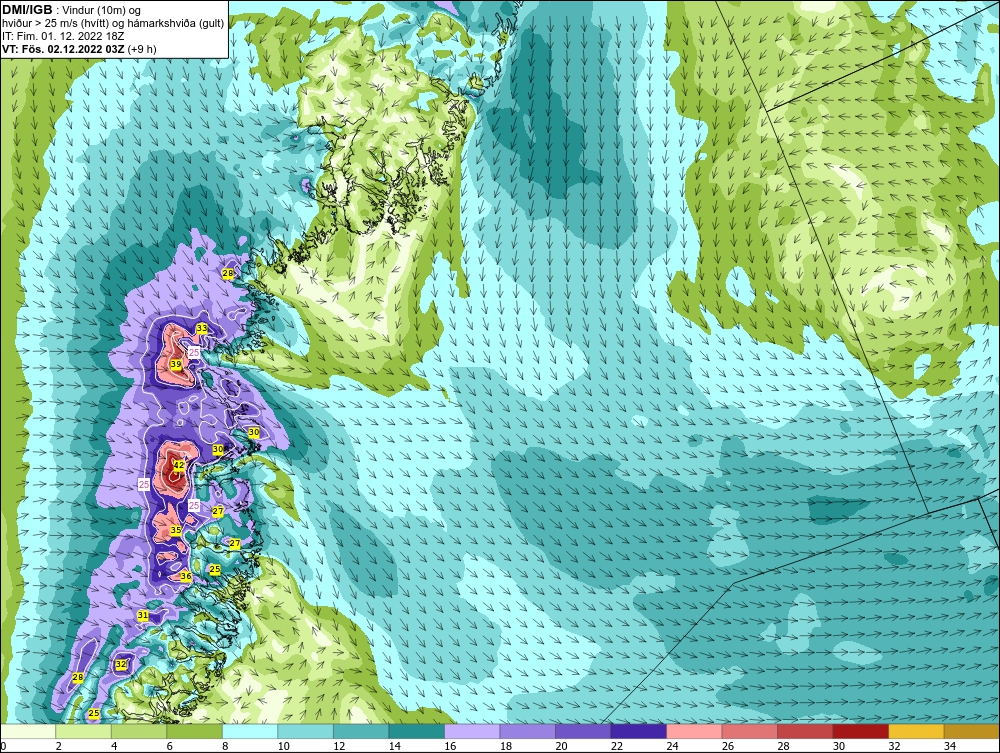Click the yellow gust label 35
Screen dimensions: 1000x753
pyautogui.click(x=175, y=530)
